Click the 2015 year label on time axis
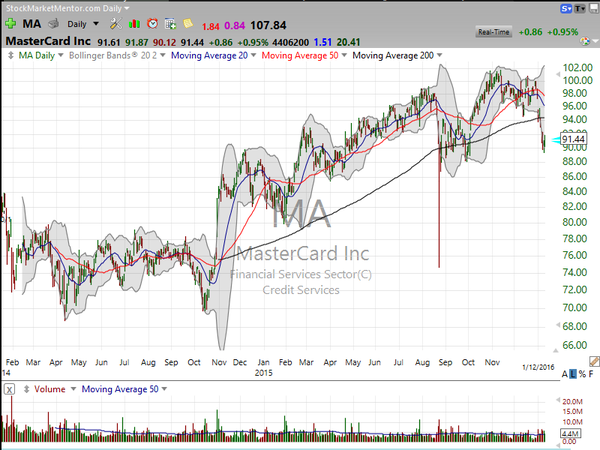Image resolution: width=600 pixels, height=450 pixels. pyautogui.click(x=263, y=373)
